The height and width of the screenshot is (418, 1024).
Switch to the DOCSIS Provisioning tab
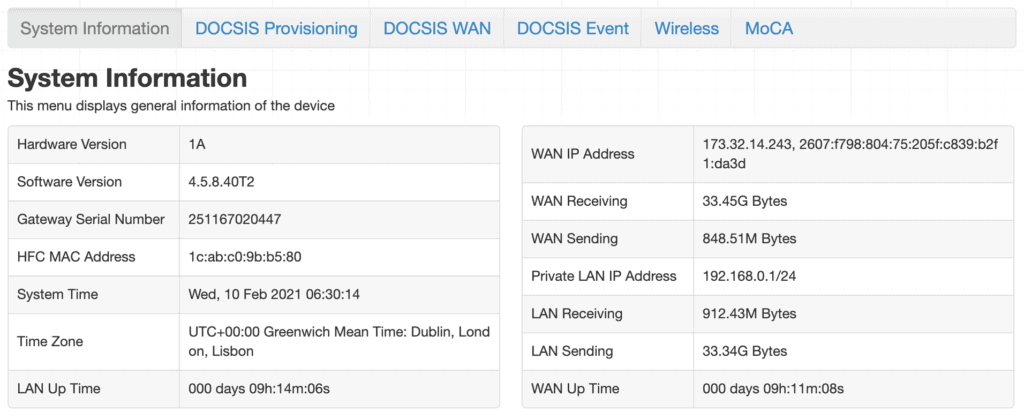pyautogui.click(x=276, y=29)
